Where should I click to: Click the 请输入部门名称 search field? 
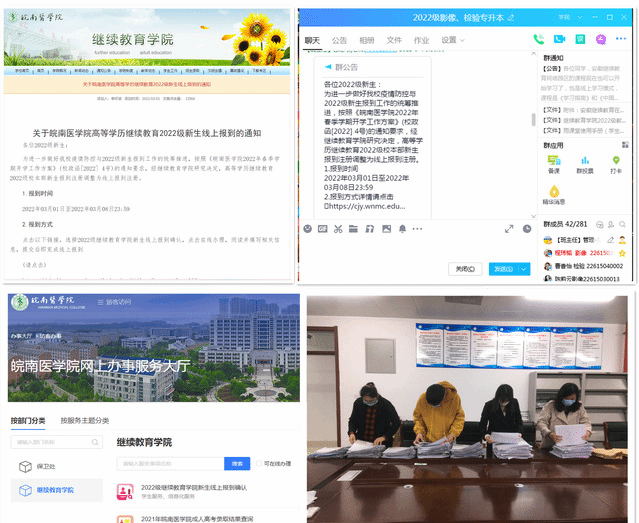point(55,442)
